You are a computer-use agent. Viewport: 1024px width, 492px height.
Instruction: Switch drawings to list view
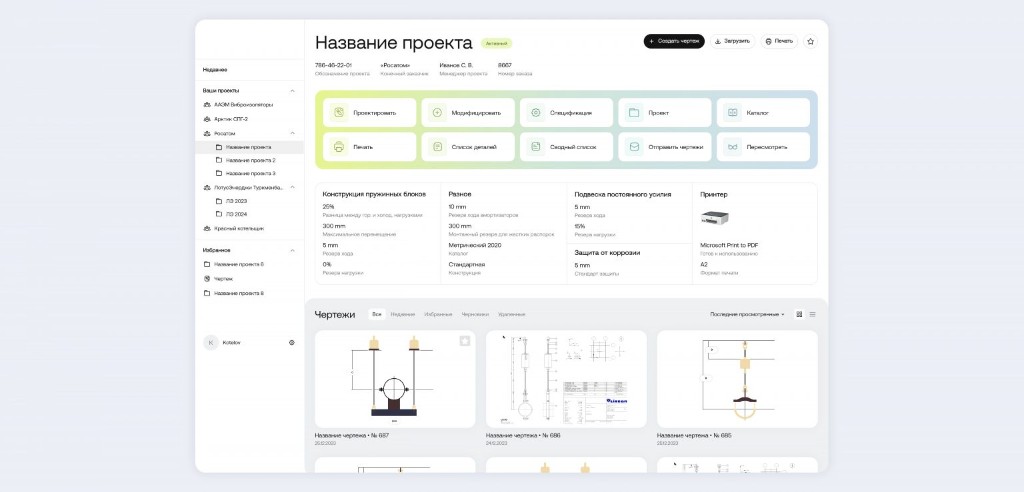(x=812, y=314)
